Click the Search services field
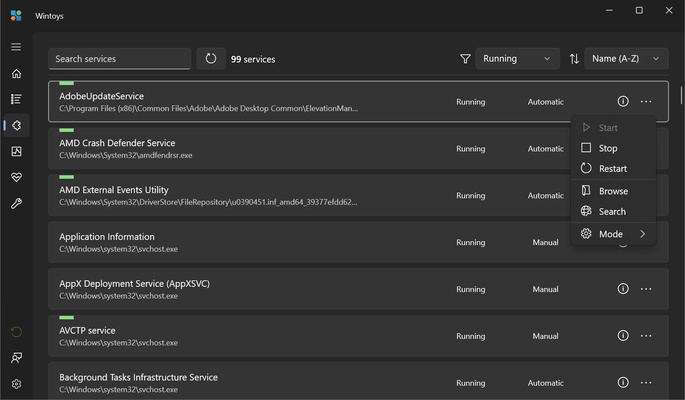This screenshot has height=400, width=685. pos(119,59)
